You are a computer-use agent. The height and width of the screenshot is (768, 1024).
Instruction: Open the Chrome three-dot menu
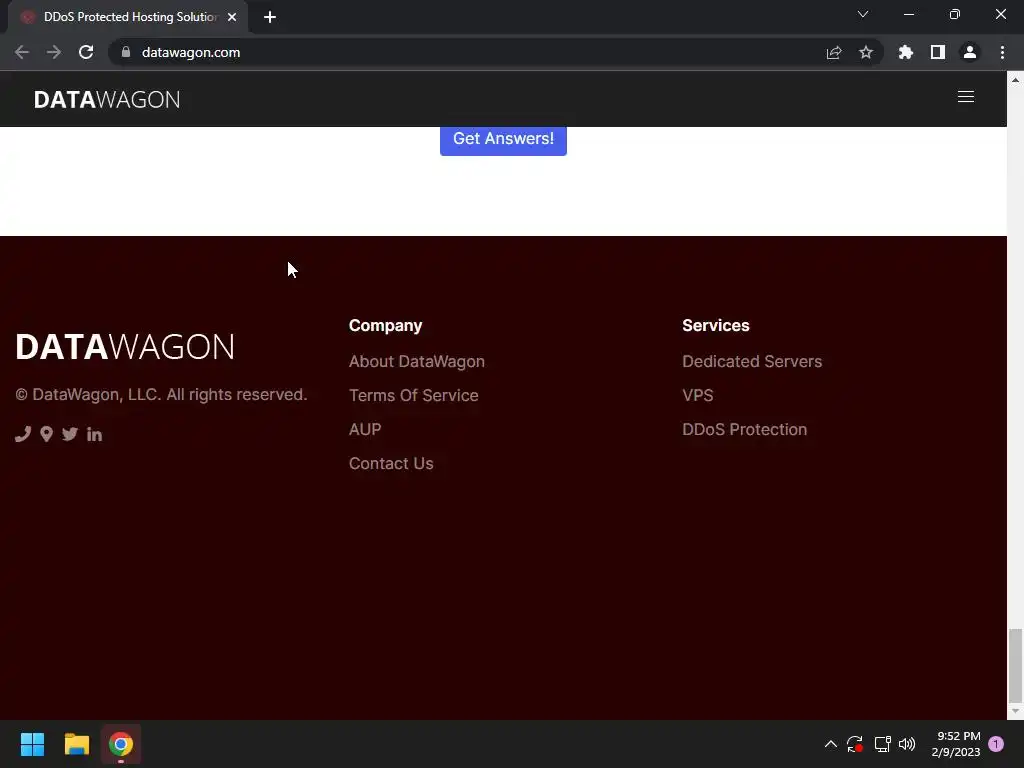pyautogui.click(x=1002, y=52)
